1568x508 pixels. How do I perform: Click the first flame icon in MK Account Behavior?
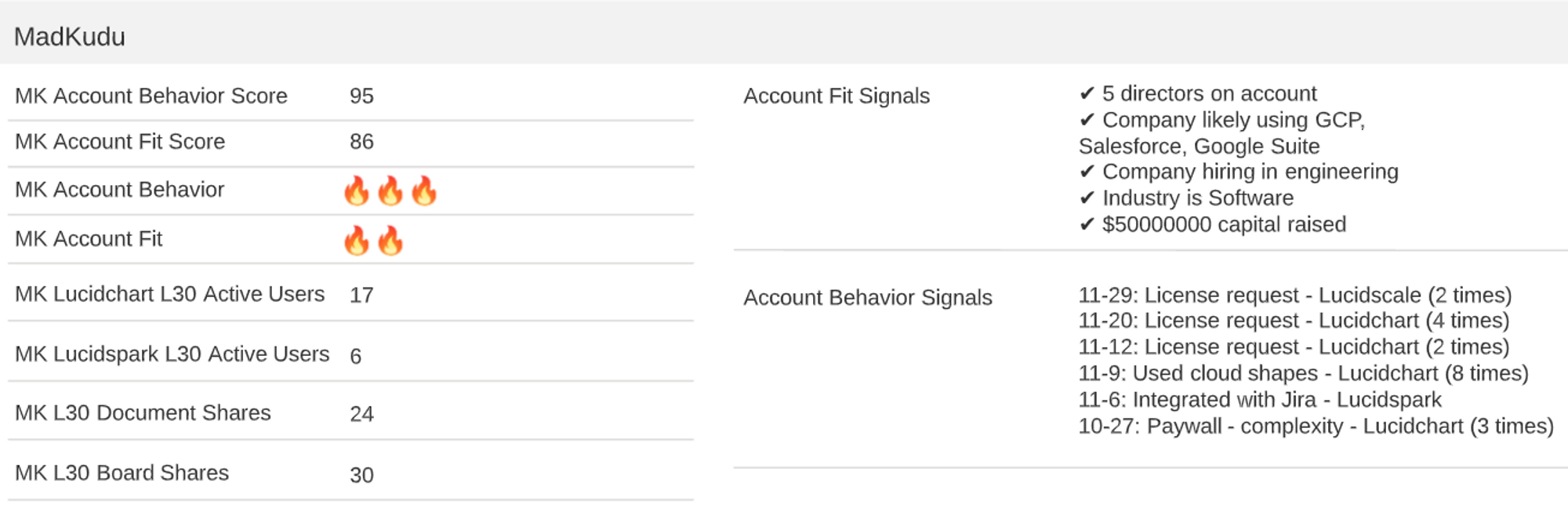pyautogui.click(x=357, y=190)
